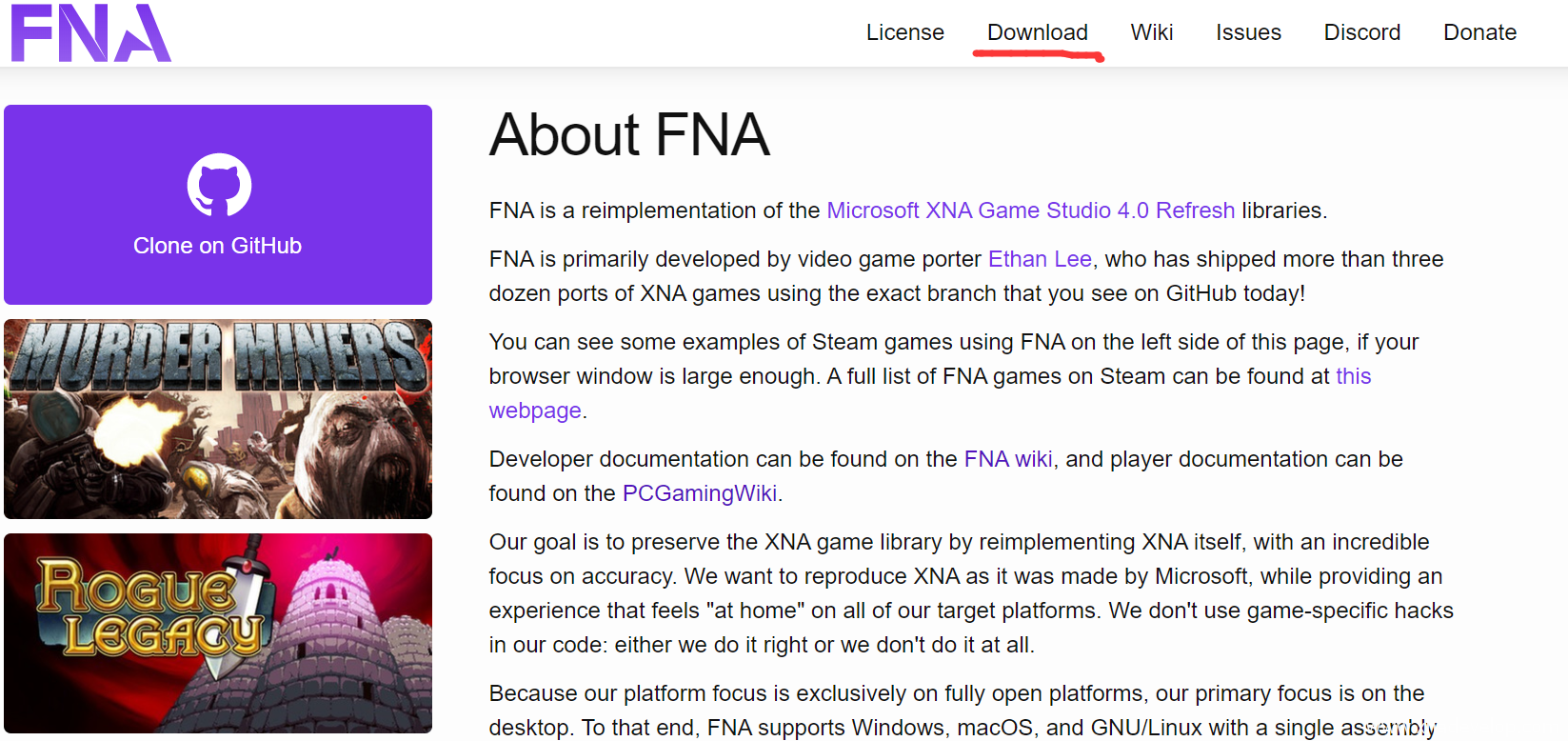This screenshot has width=1568, height=741.
Task: Click the Rogue Legacy title logo art
Action: click(148, 610)
